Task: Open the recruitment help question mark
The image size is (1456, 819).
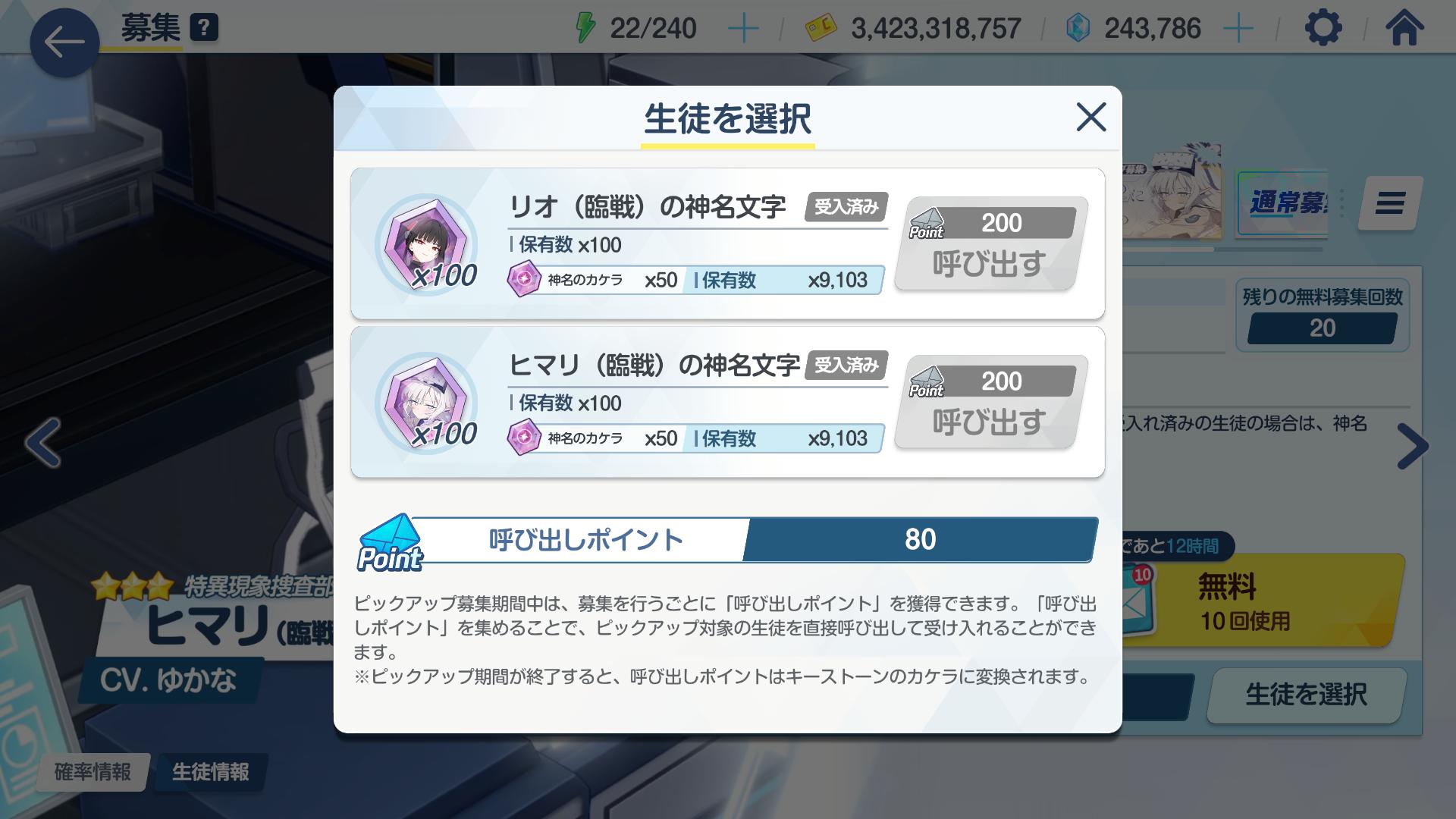Action: (204, 28)
